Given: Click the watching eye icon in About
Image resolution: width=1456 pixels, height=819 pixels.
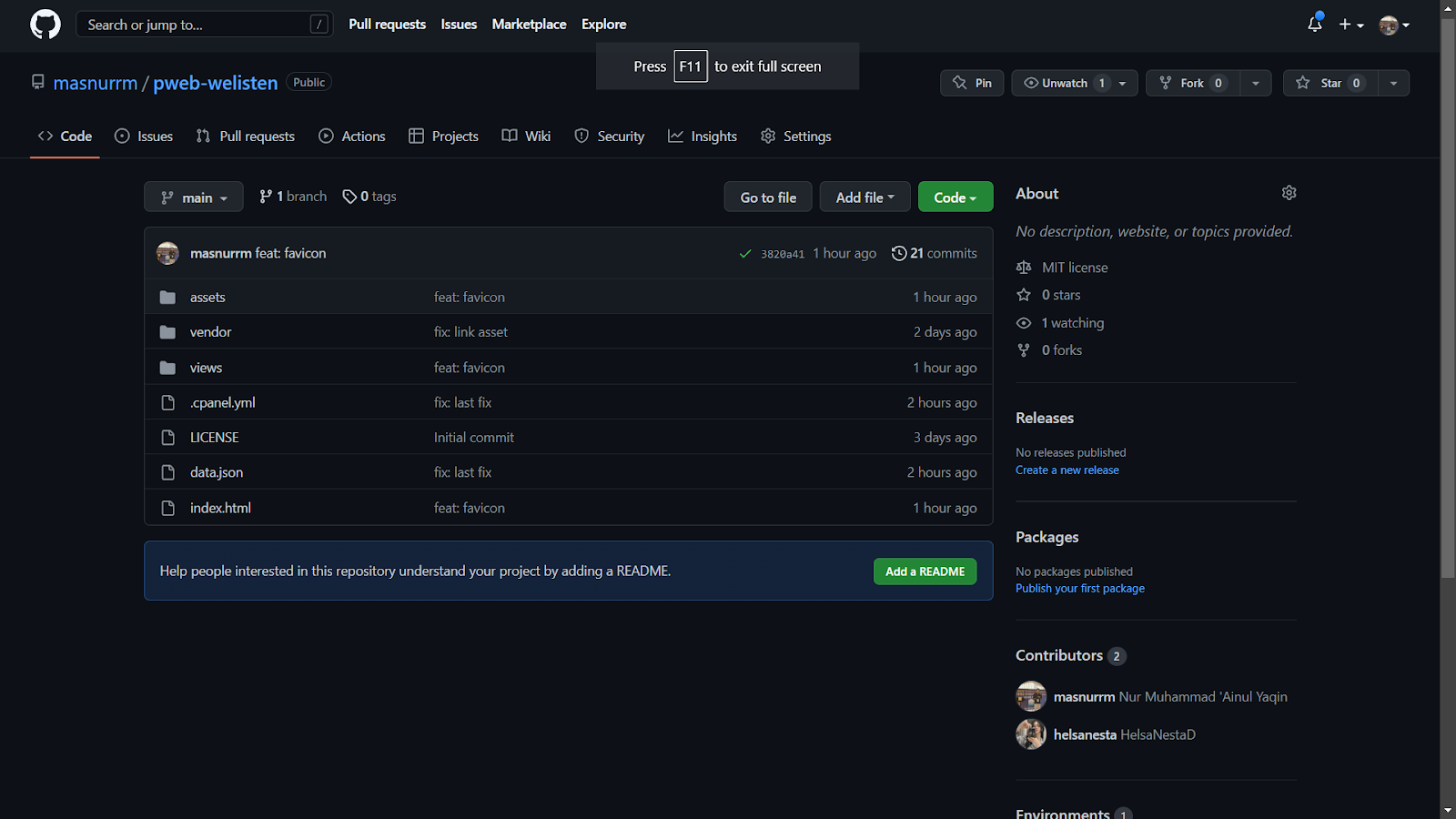Looking at the screenshot, I should coord(1024,323).
